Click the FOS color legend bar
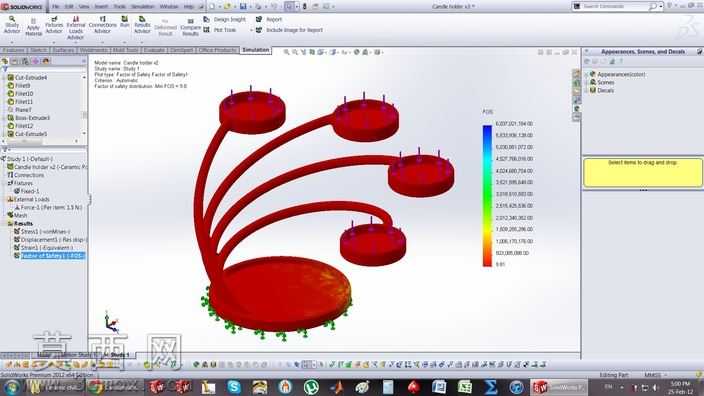This screenshot has width=704, height=396. (x=487, y=196)
